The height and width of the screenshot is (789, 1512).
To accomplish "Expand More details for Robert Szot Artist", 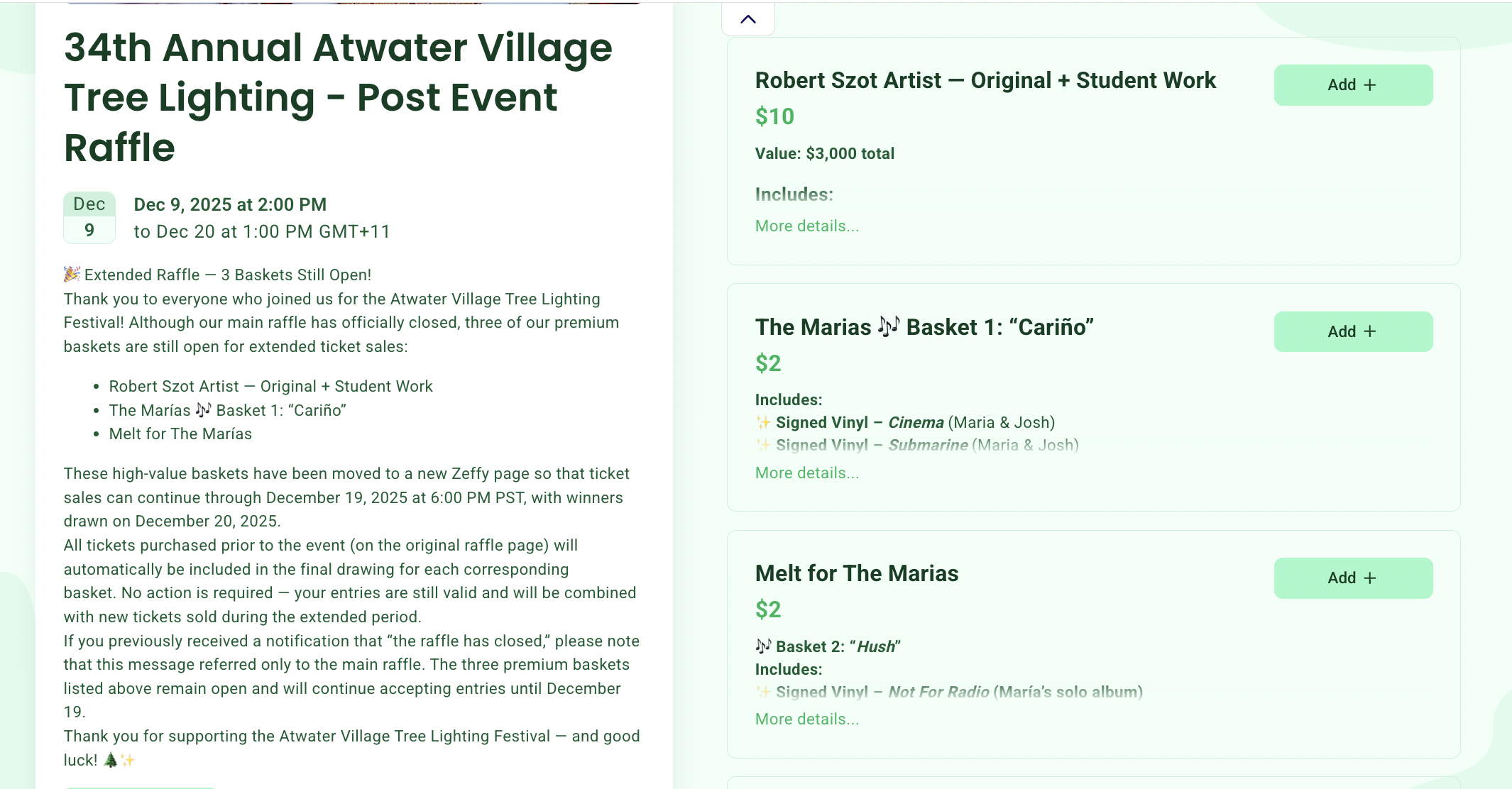I will click(x=807, y=226).
